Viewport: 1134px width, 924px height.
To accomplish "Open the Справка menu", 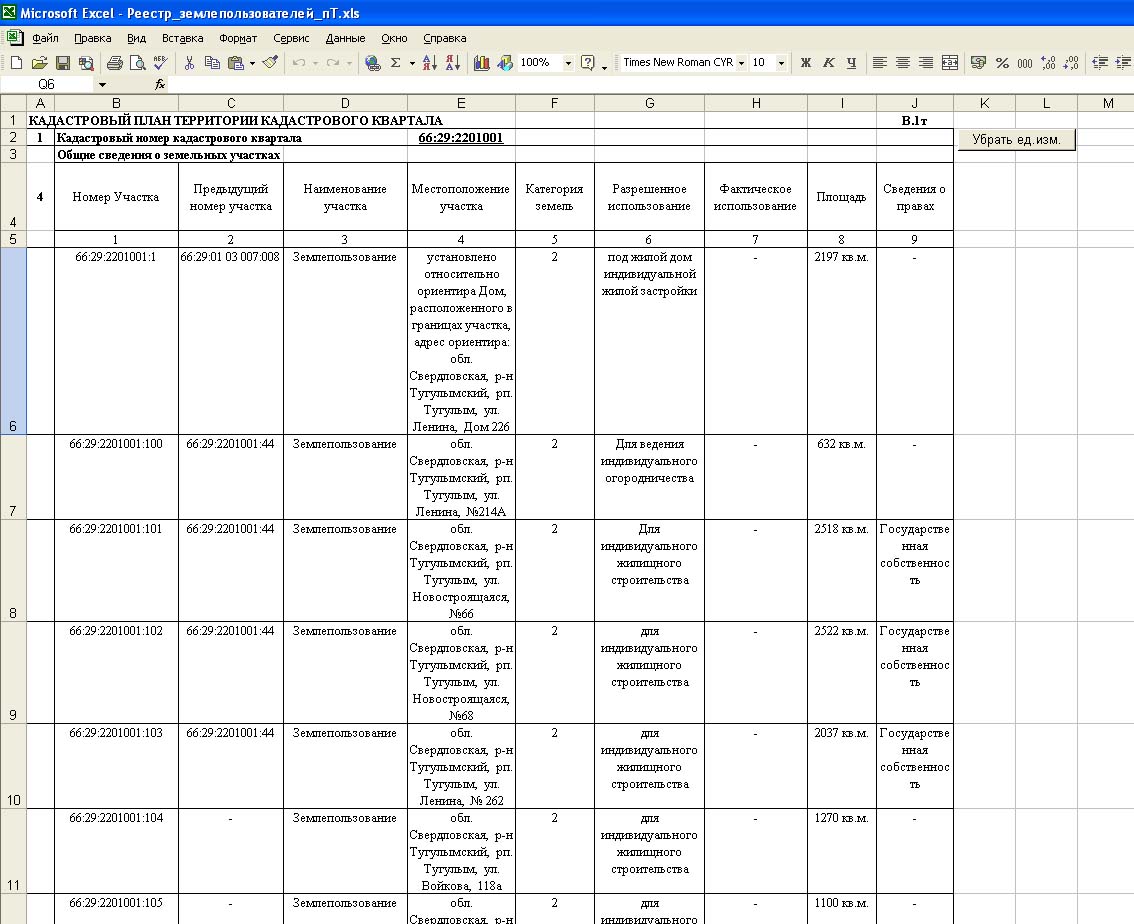I will coord(444,38).
